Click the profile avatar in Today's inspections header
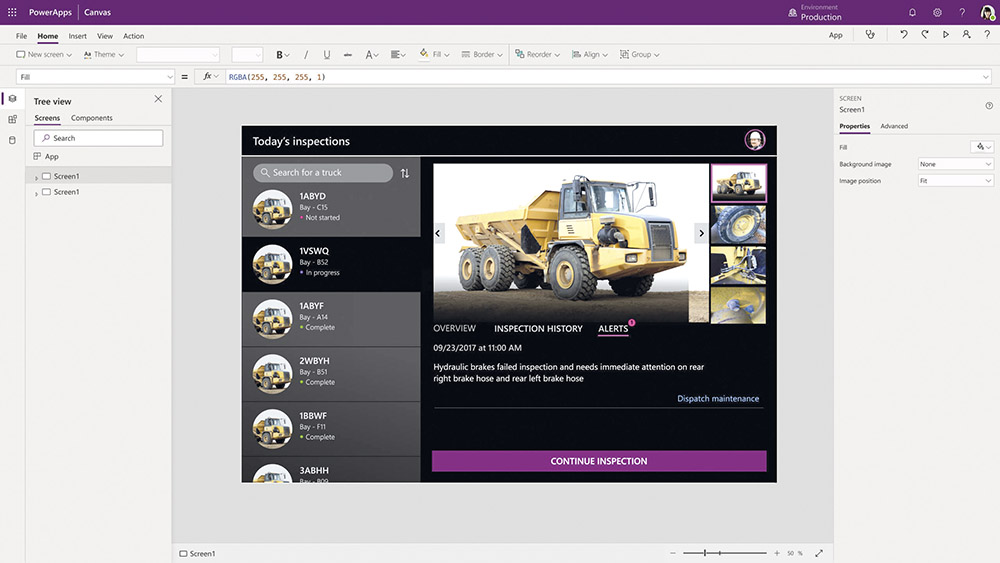The image size is (1000, 563). click(755, 140)
